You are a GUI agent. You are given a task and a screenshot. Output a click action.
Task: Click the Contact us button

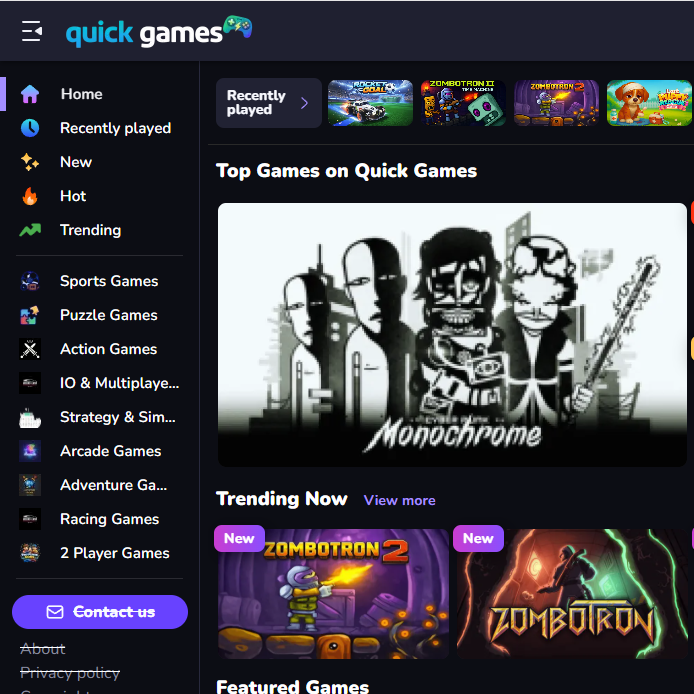click(x=100, y=612)
